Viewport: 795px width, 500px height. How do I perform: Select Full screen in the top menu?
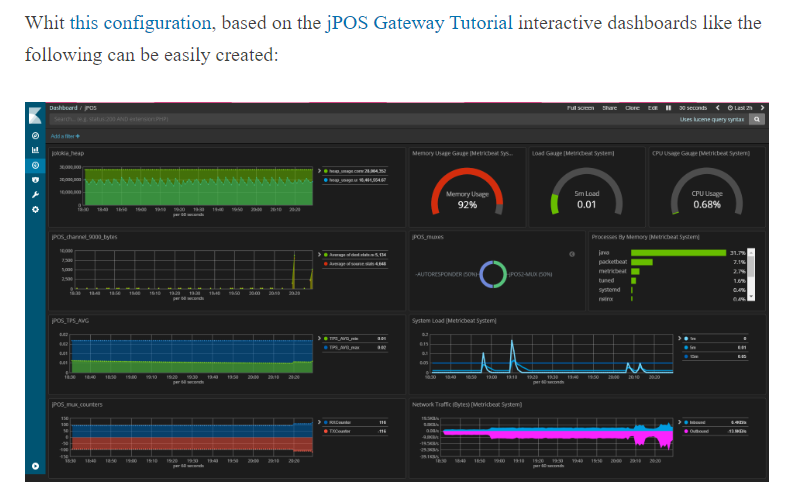580,107
